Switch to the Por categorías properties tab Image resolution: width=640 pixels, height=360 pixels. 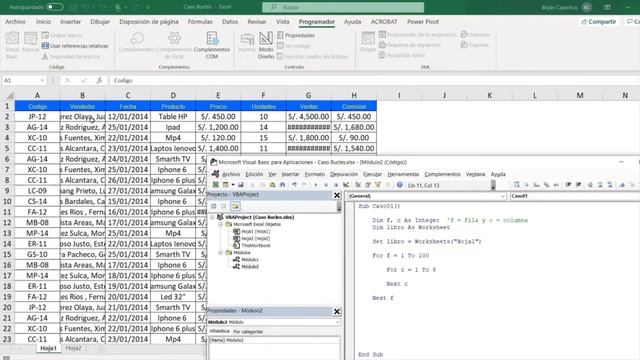click(x=248, y=332)
